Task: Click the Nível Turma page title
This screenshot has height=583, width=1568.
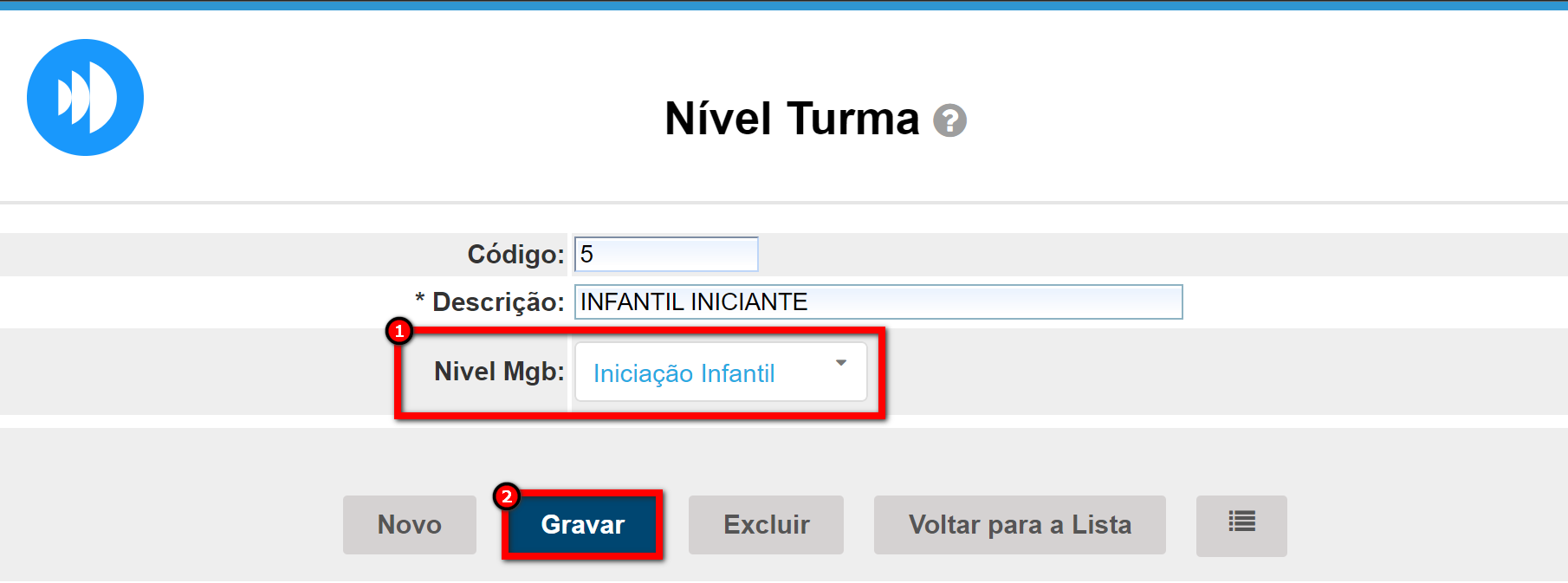Action: 791,119
